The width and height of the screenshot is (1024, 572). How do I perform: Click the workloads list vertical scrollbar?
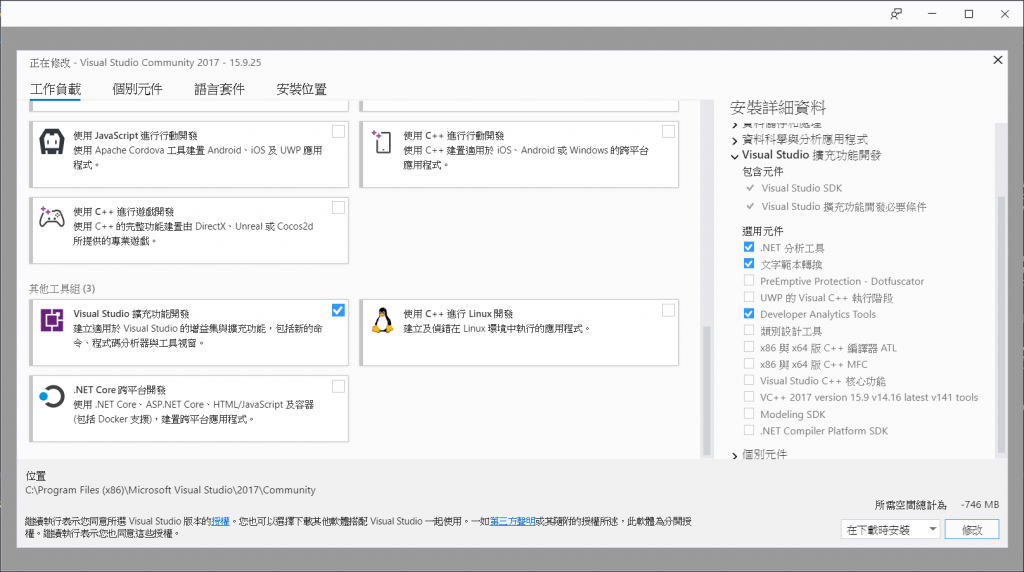click(x=706, y=390)
